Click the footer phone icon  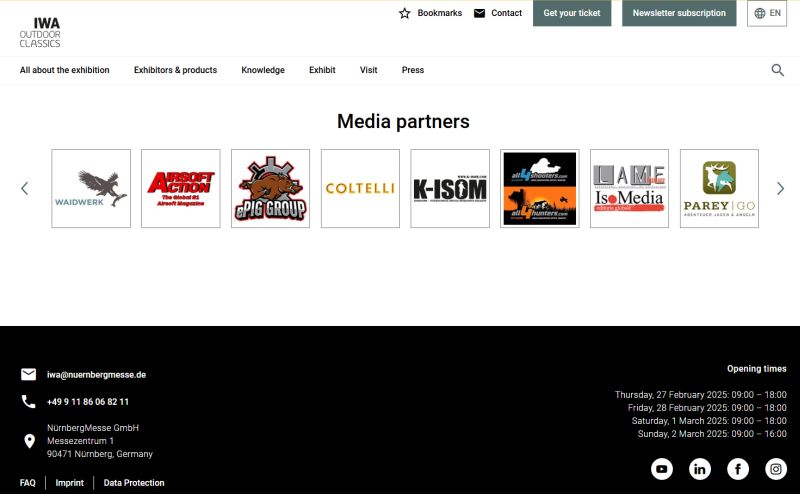29,402
